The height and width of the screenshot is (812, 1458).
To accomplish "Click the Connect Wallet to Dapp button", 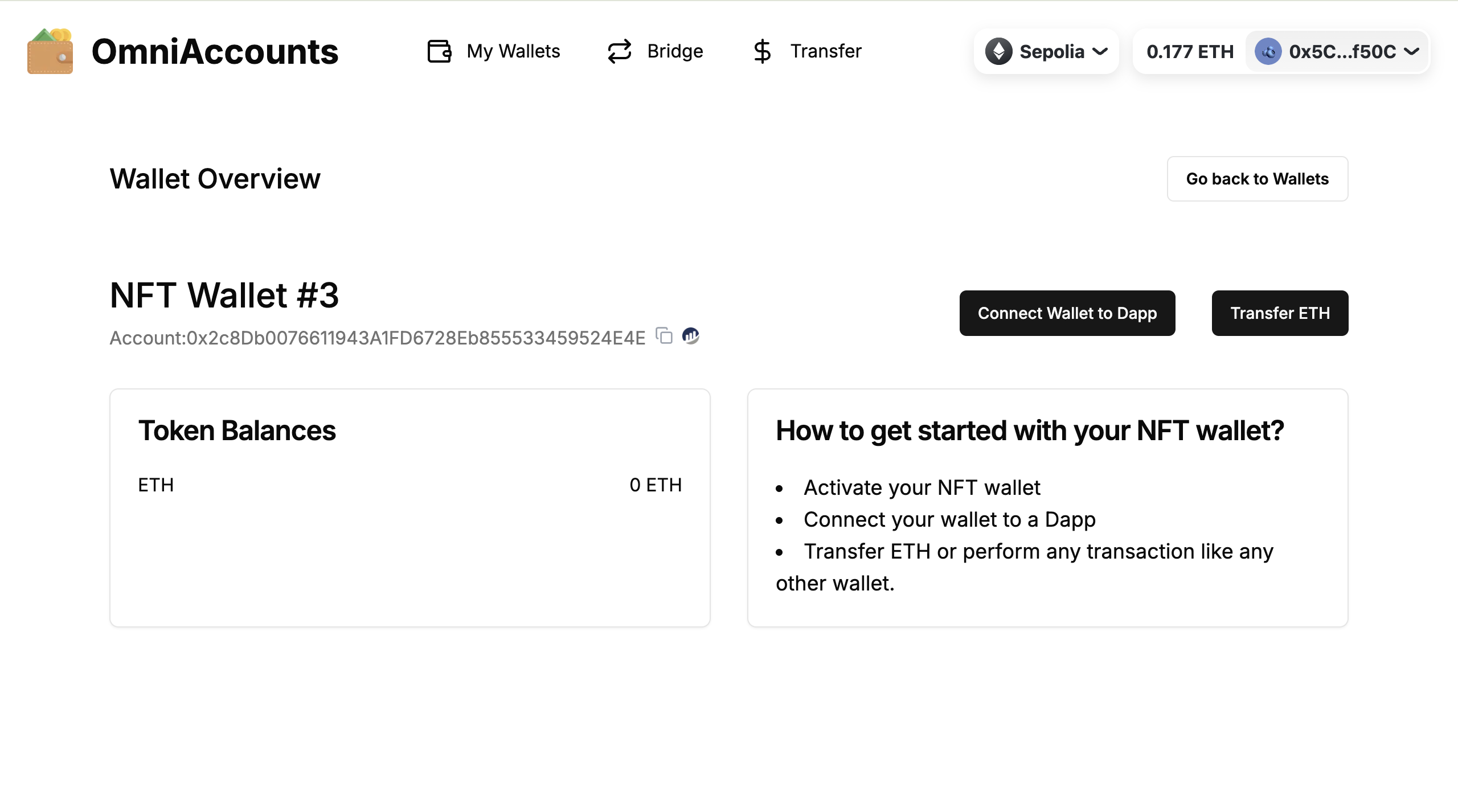I will [x=1067, y=312].
